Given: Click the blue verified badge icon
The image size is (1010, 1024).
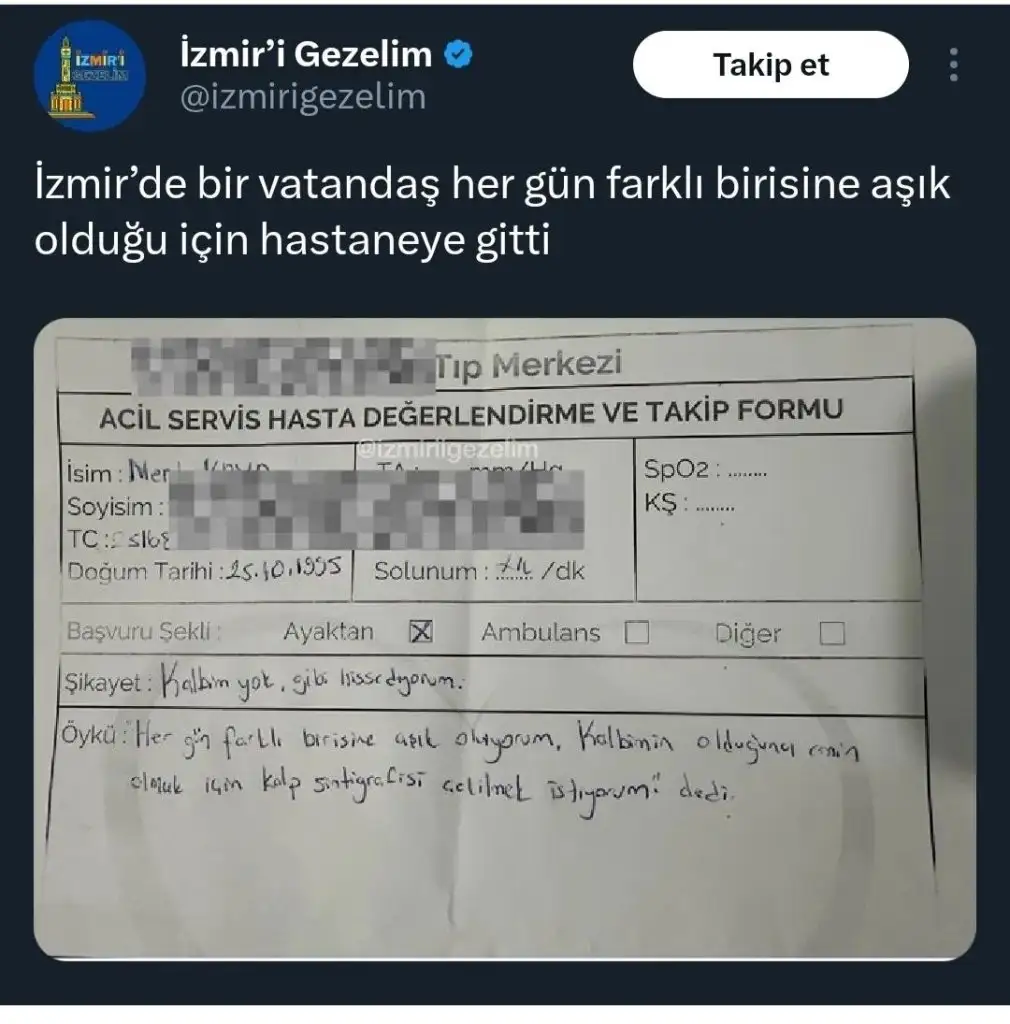Looking at the screenshot, I should (x=459, y=54).
